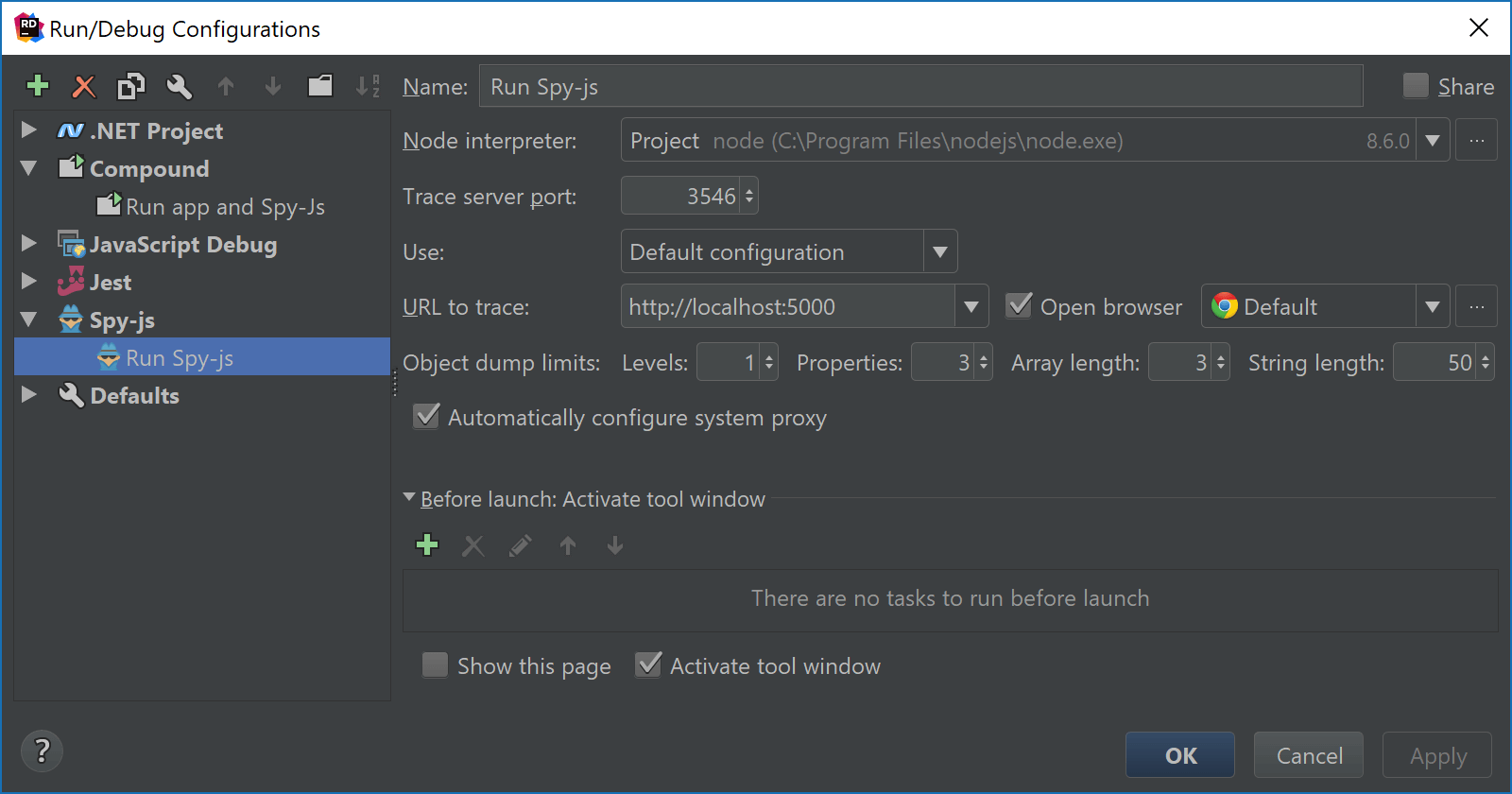Adjust the Array length stepper
The image size is (1512, 794).
pyautogui.click(x=1221, y=362)
